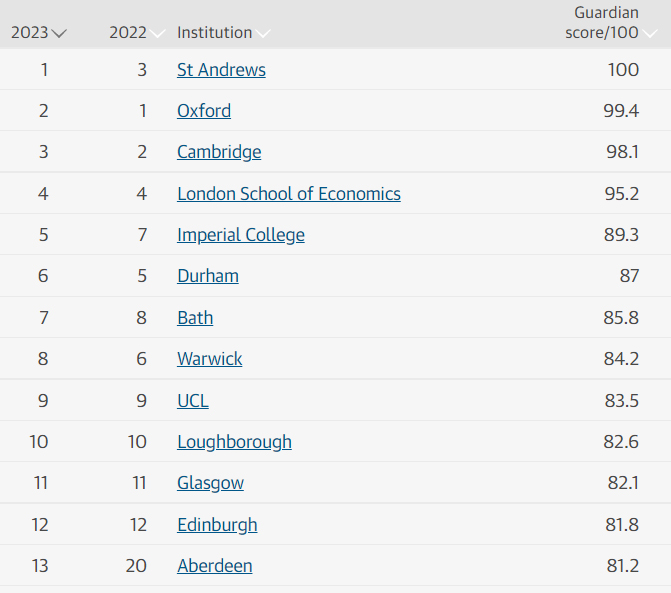Viewport: 671px width, 593px height.
Task: Follow the Cambridge link
Action: [x=219, y=152]
